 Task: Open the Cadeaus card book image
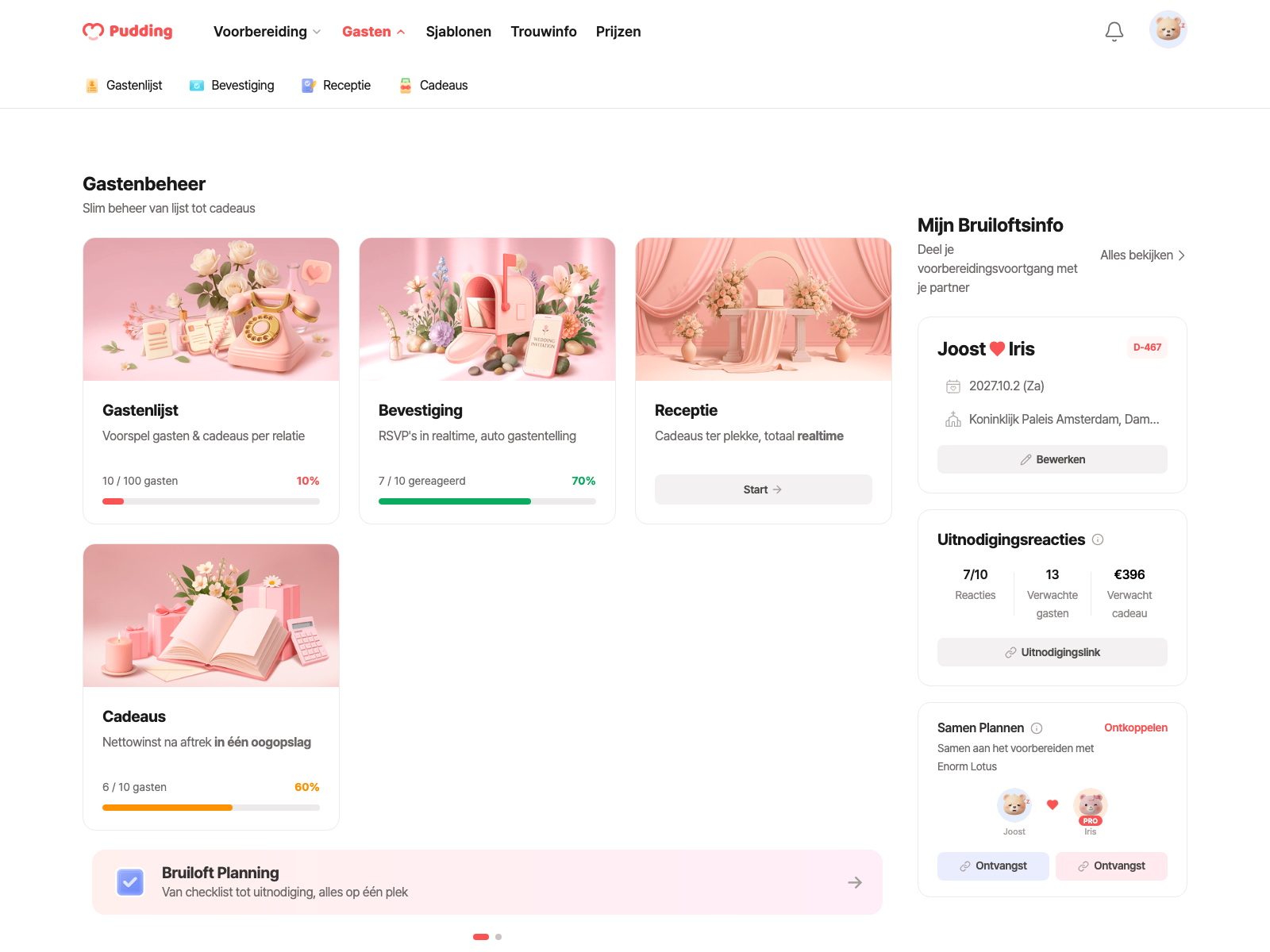(x=211, y=616)
